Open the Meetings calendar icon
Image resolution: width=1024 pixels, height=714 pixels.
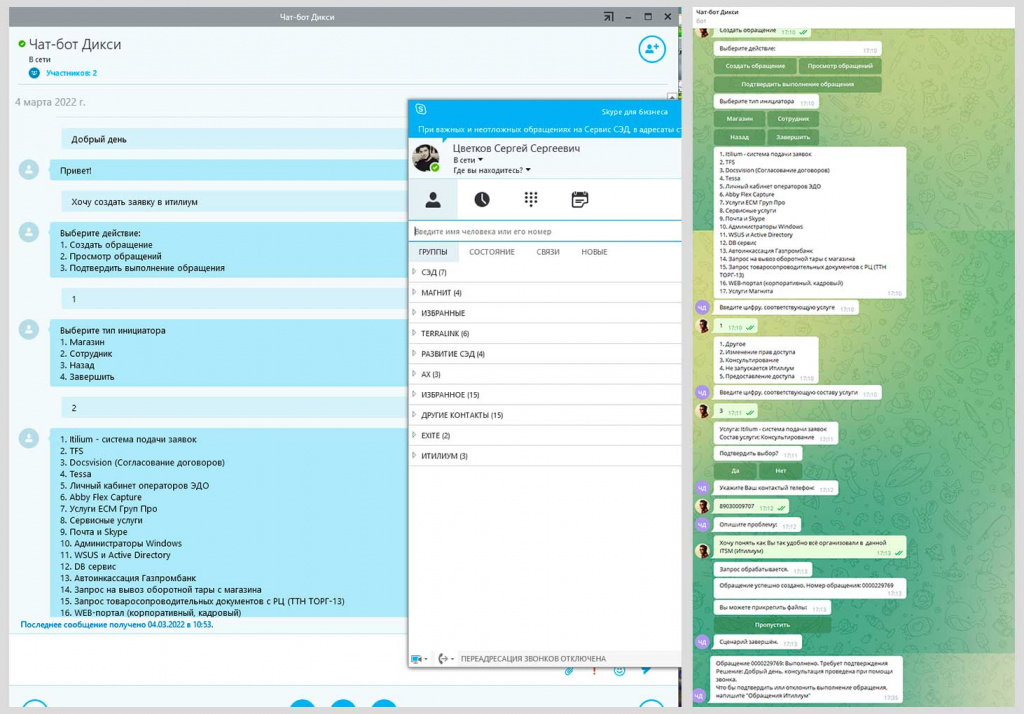[580, 200]
